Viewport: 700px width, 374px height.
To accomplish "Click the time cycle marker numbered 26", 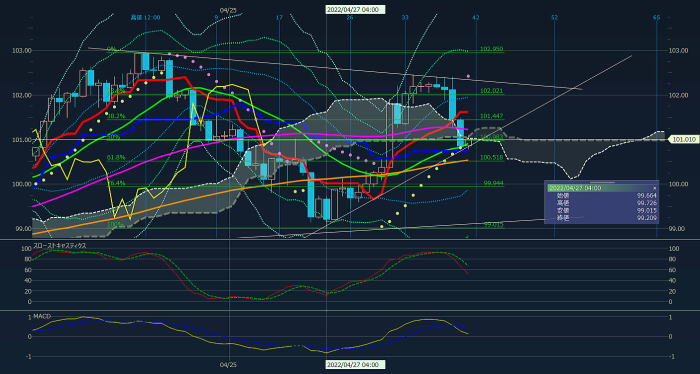I will (x=350, y=17).
